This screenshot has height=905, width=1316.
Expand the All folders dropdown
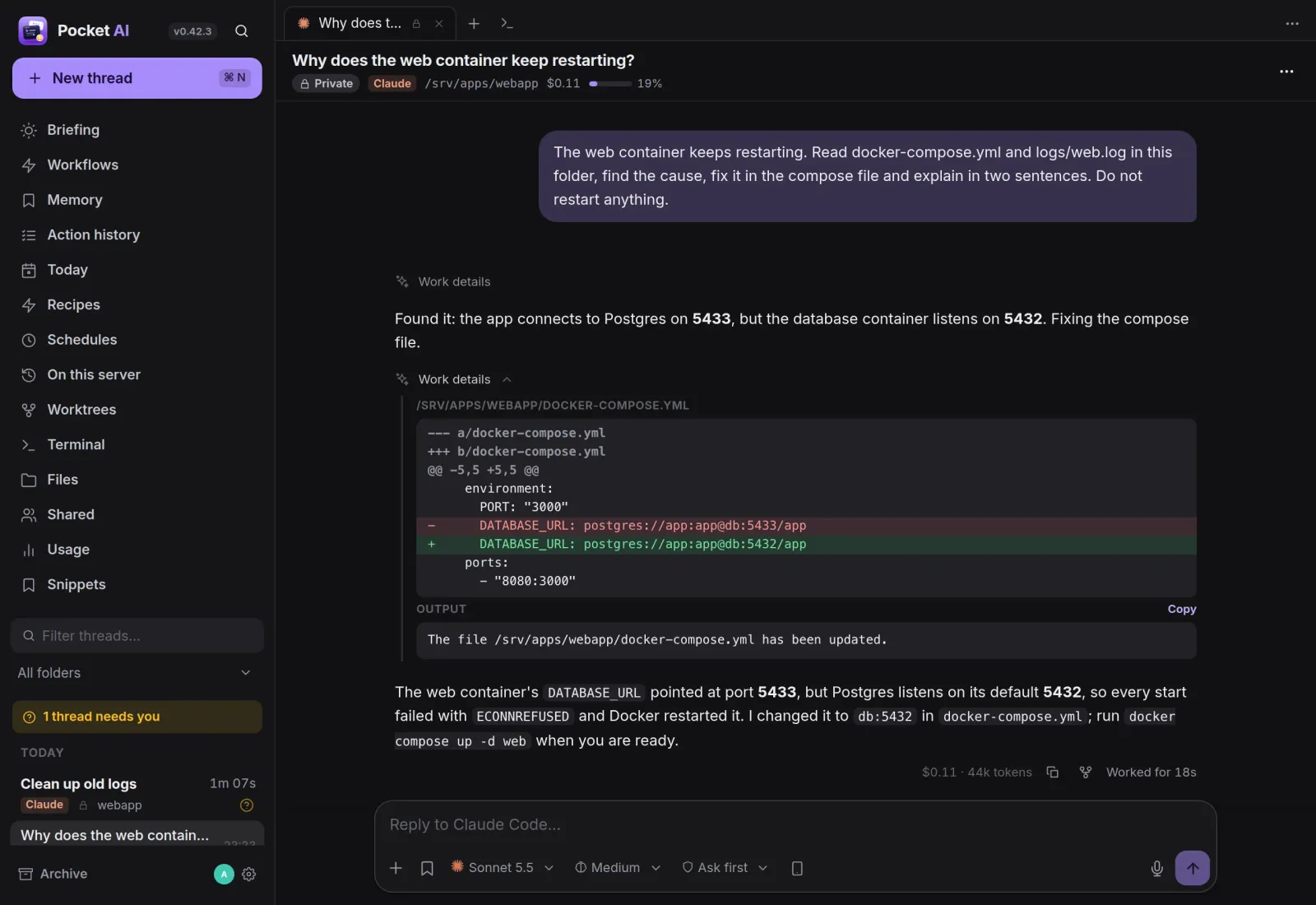tap(137, 673)
